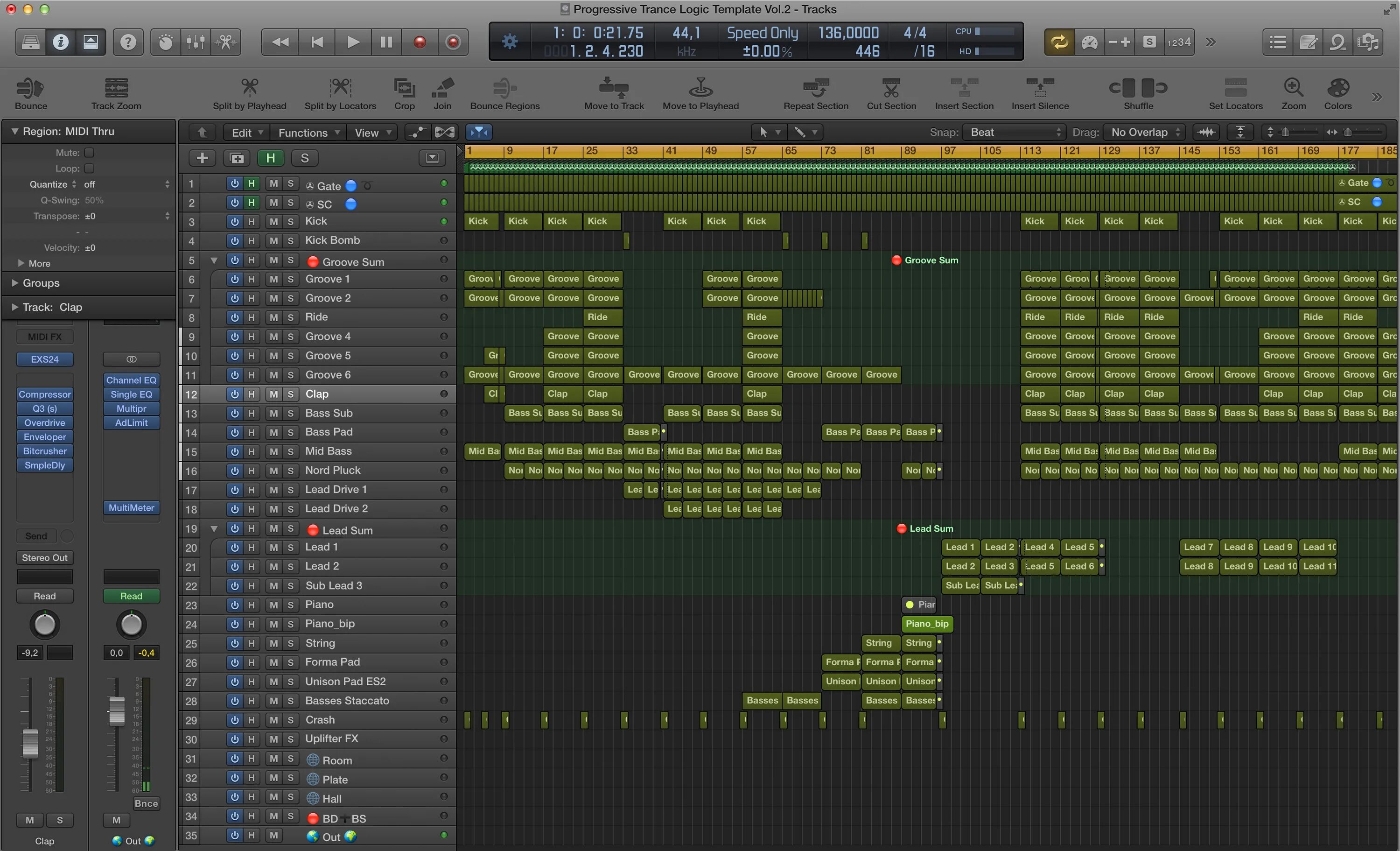Screen dimensions: 1400x851
Task: Open the Editors scissors button
Action: (x=226, y=42)
